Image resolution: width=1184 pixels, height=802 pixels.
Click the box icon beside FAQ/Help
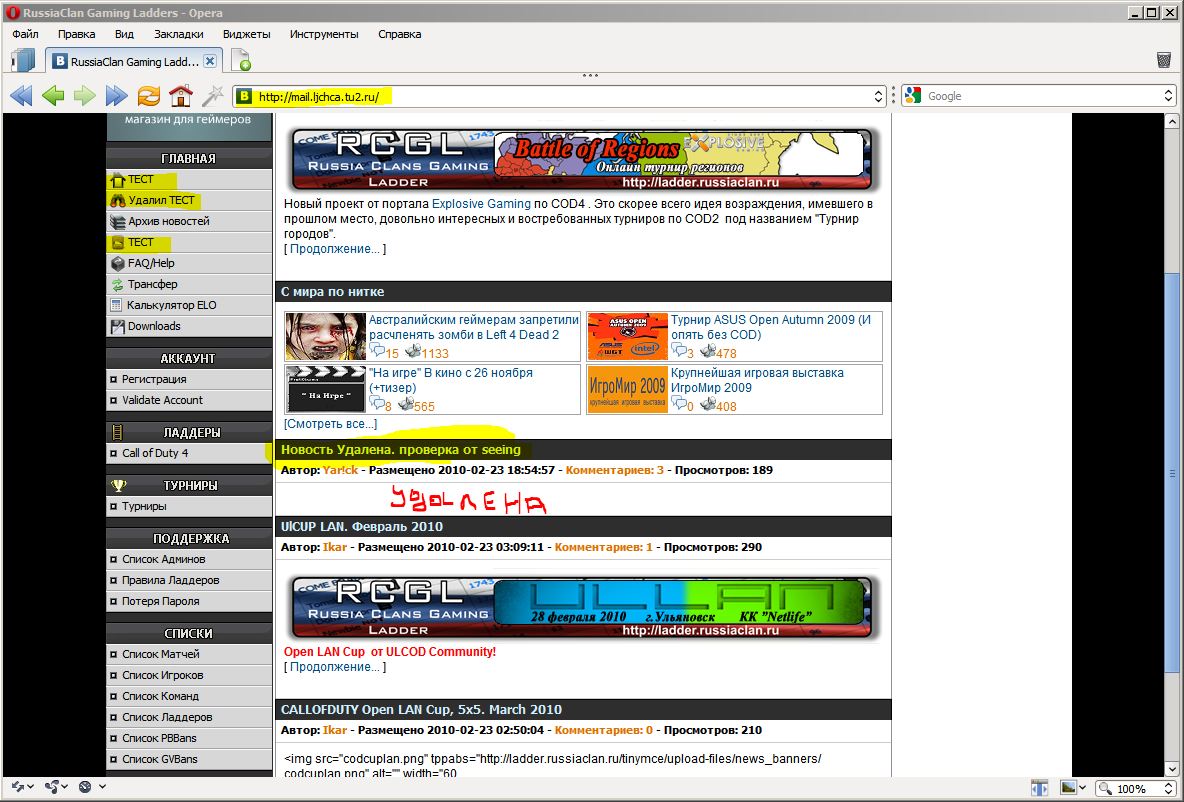pyautogui.click(x=117, y=264)
